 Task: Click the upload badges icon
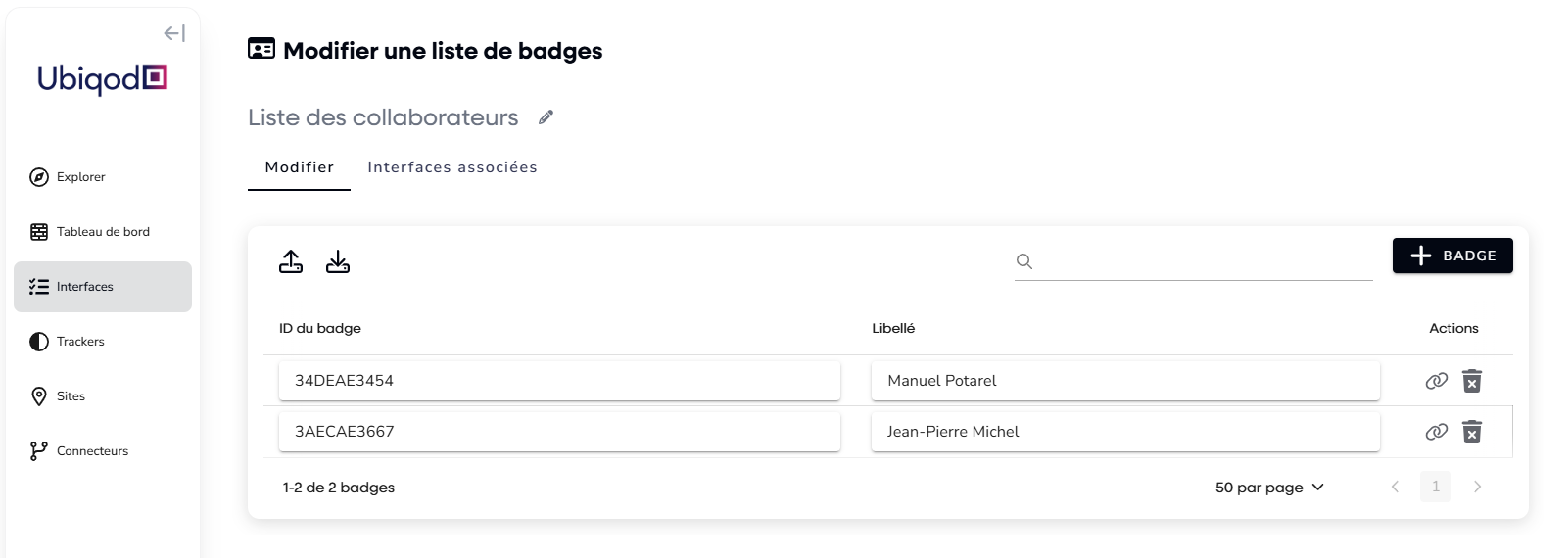291,261
